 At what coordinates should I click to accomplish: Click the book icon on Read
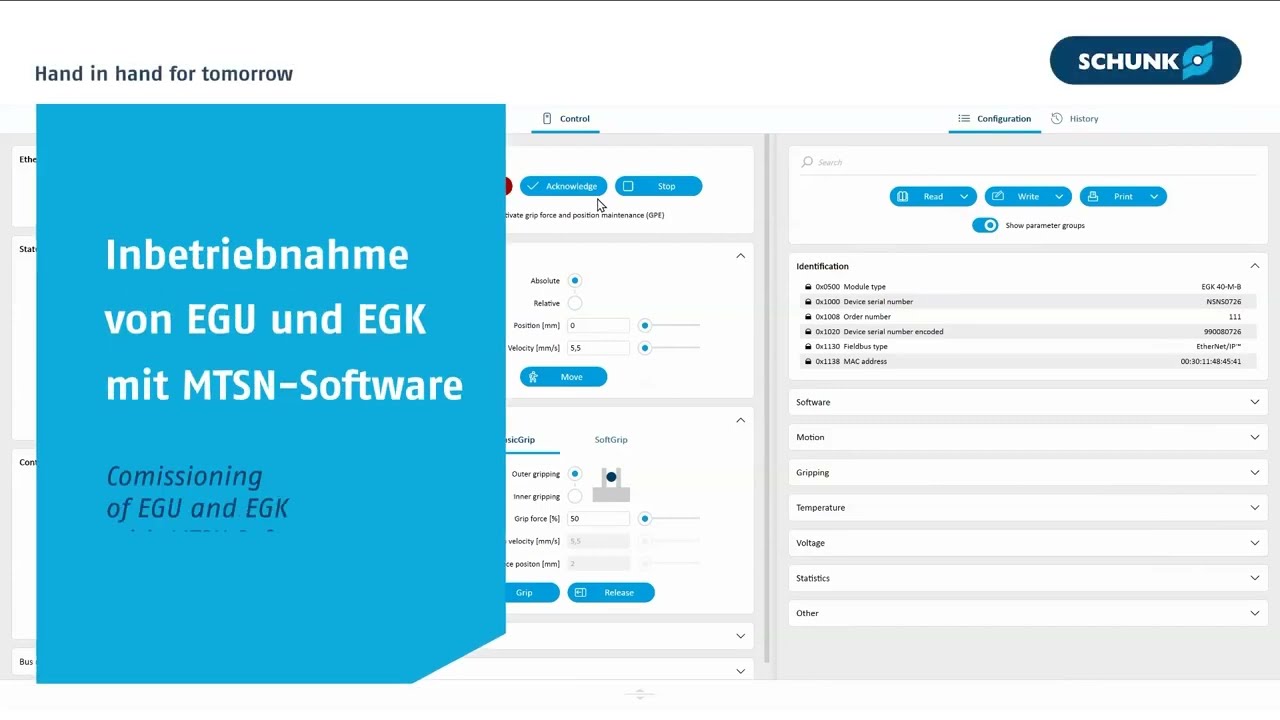(903, 197)
